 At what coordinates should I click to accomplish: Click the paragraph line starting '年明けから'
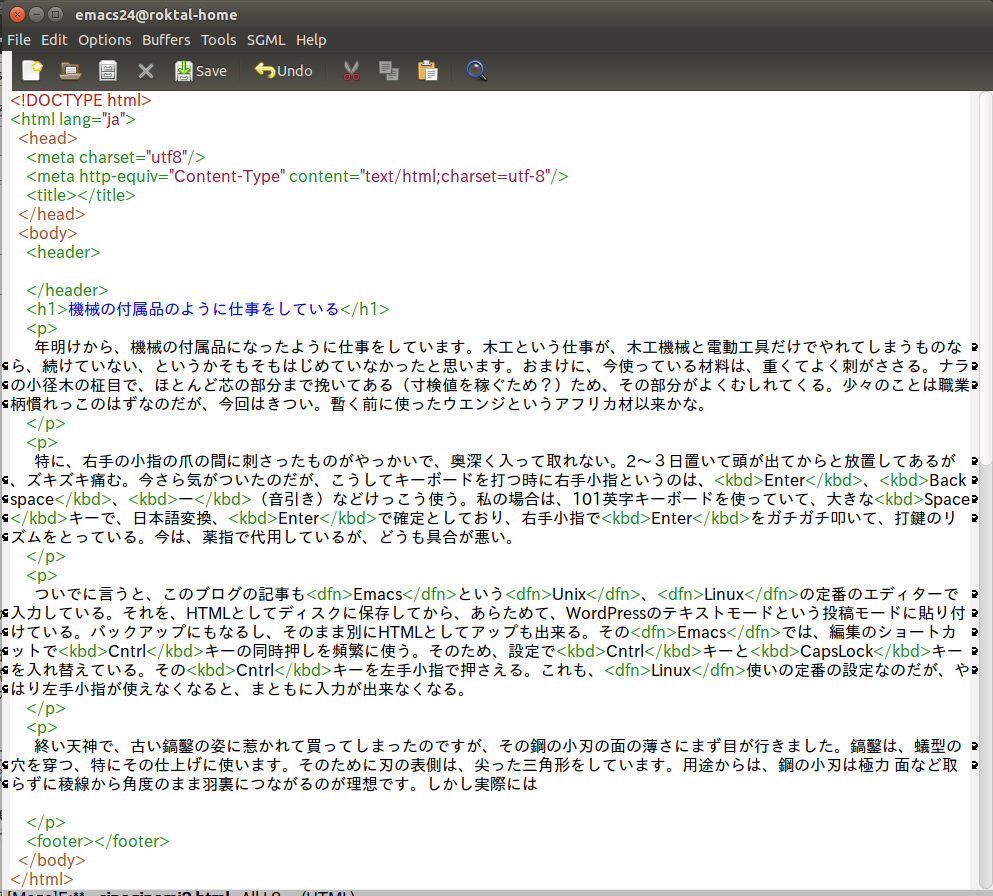pos(498,347)
